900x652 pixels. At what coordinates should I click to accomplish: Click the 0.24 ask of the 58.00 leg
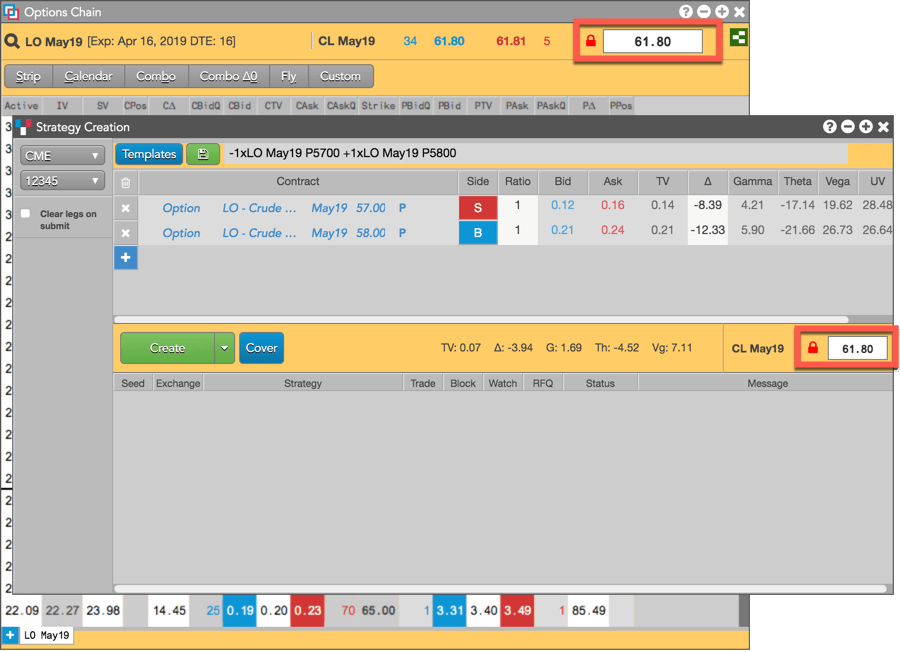612,230
